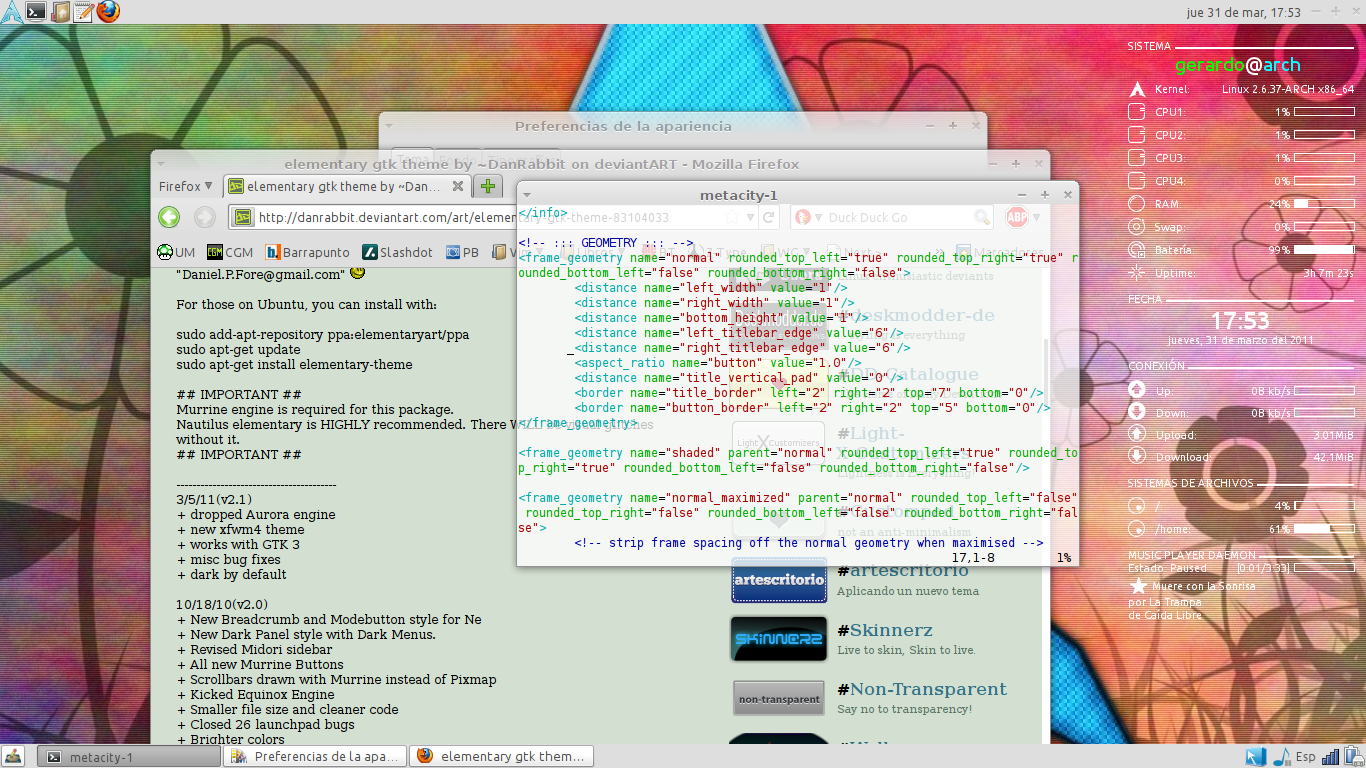Follow the #Non-Transparent link
The image size is (1366, 768).
[x=921, y=689]
